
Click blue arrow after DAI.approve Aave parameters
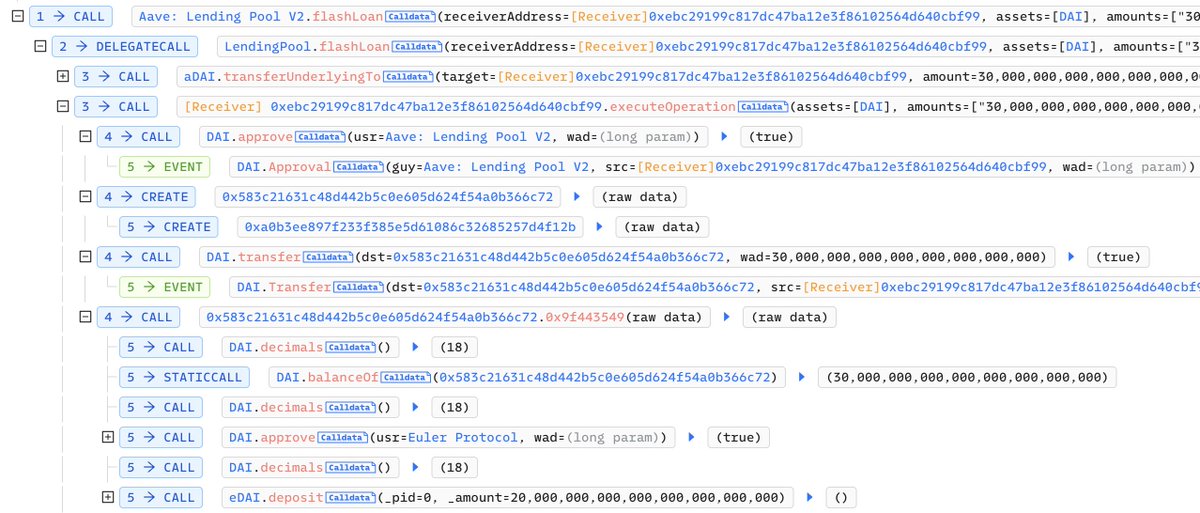click(725, 137)
